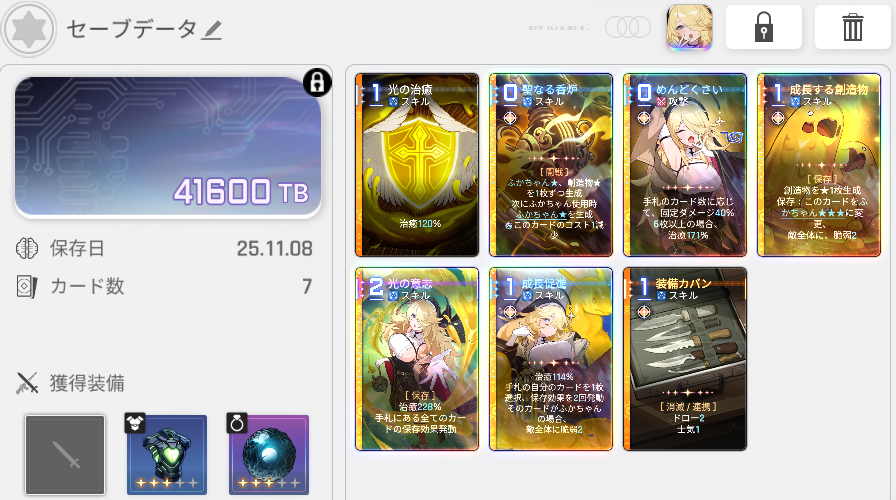
Task: Delete save data with trash can icon
Action: click(852, 27)
